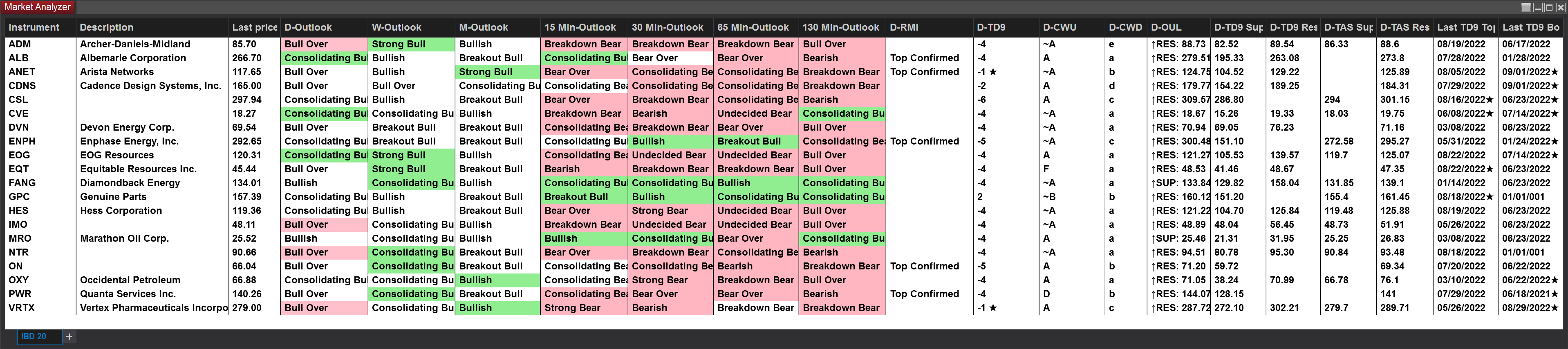Click ALB D-RMI Top Confirmed cell
Image resolution: width=1568 pixels, height=349 pixels.
pos(929,58)
